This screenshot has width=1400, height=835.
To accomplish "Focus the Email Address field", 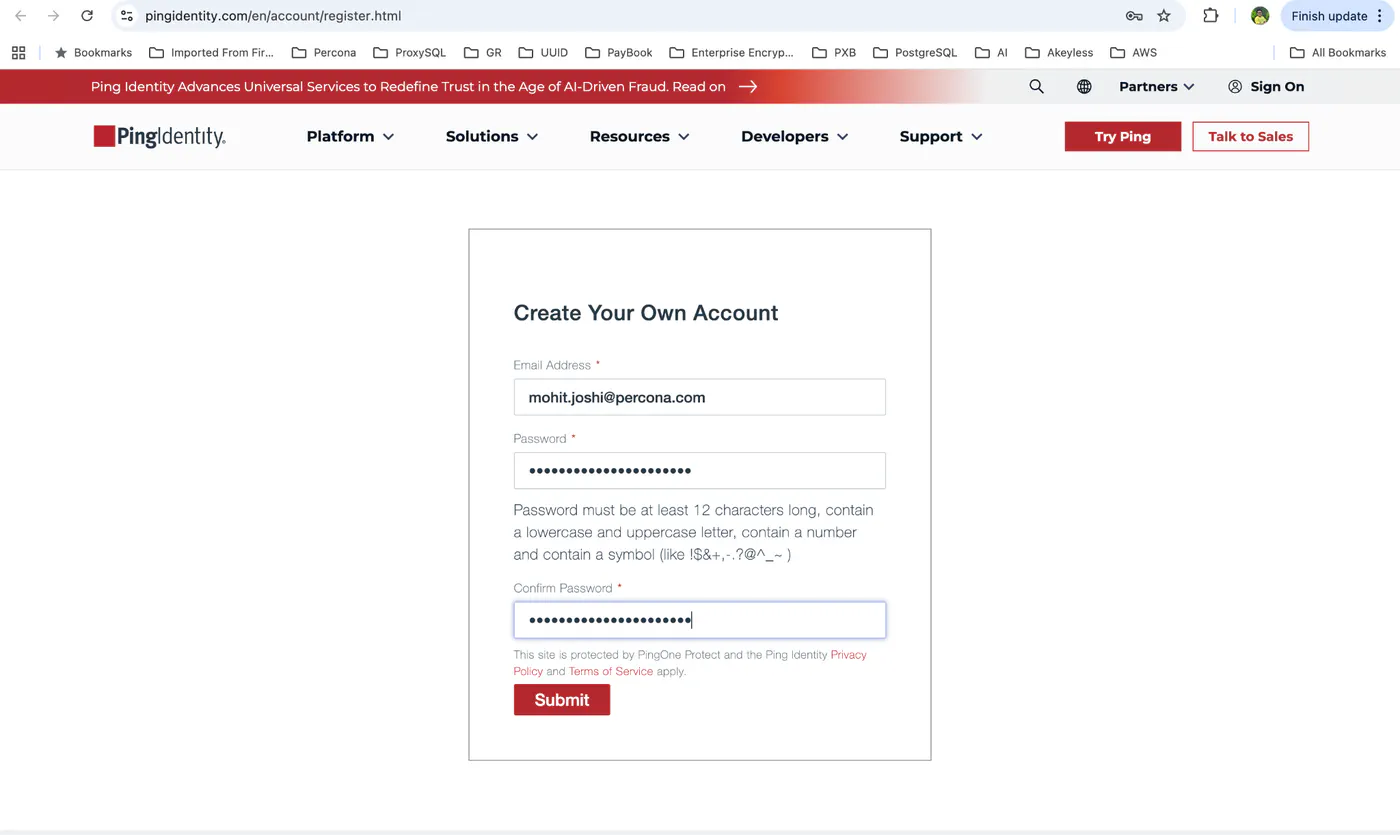I will (700, 397).
